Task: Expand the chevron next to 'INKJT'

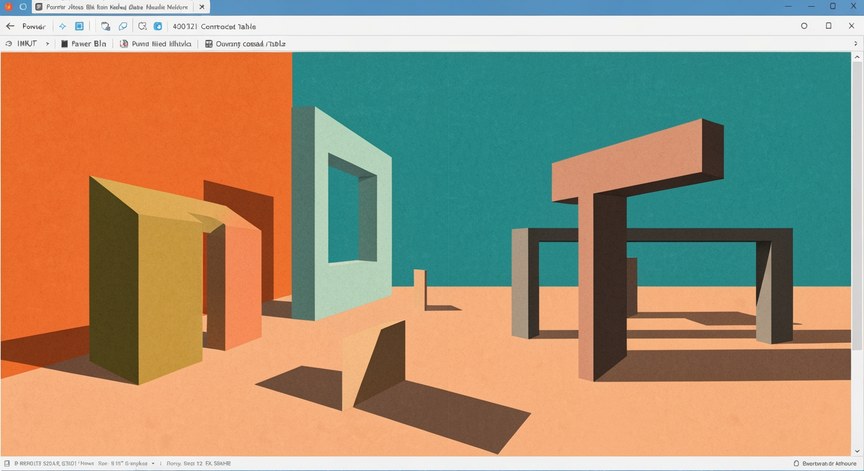Action: point(47,44)
